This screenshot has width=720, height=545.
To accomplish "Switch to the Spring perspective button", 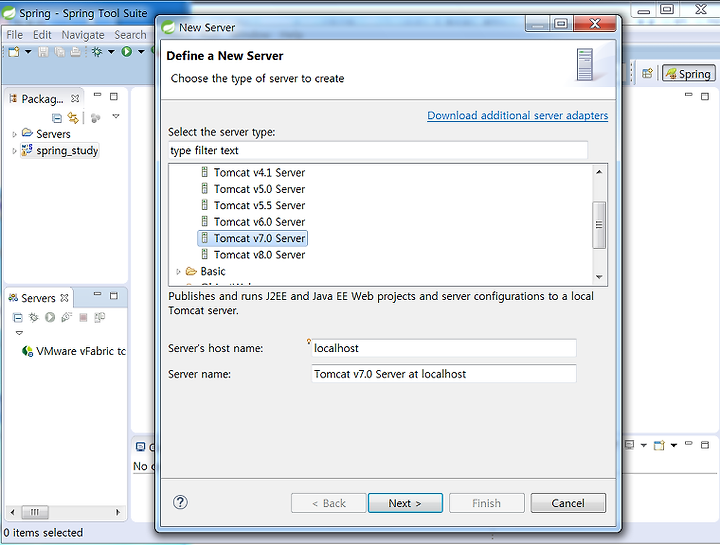I will (688, 73).
